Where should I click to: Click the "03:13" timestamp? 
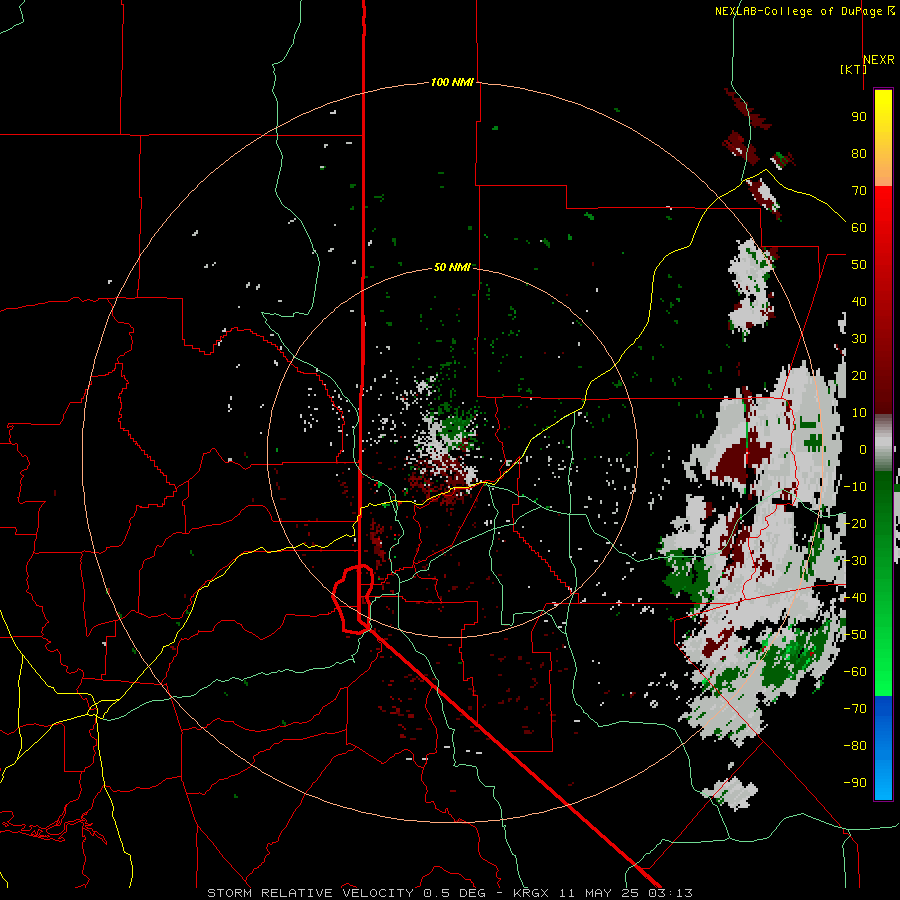(x=670, y=893)
